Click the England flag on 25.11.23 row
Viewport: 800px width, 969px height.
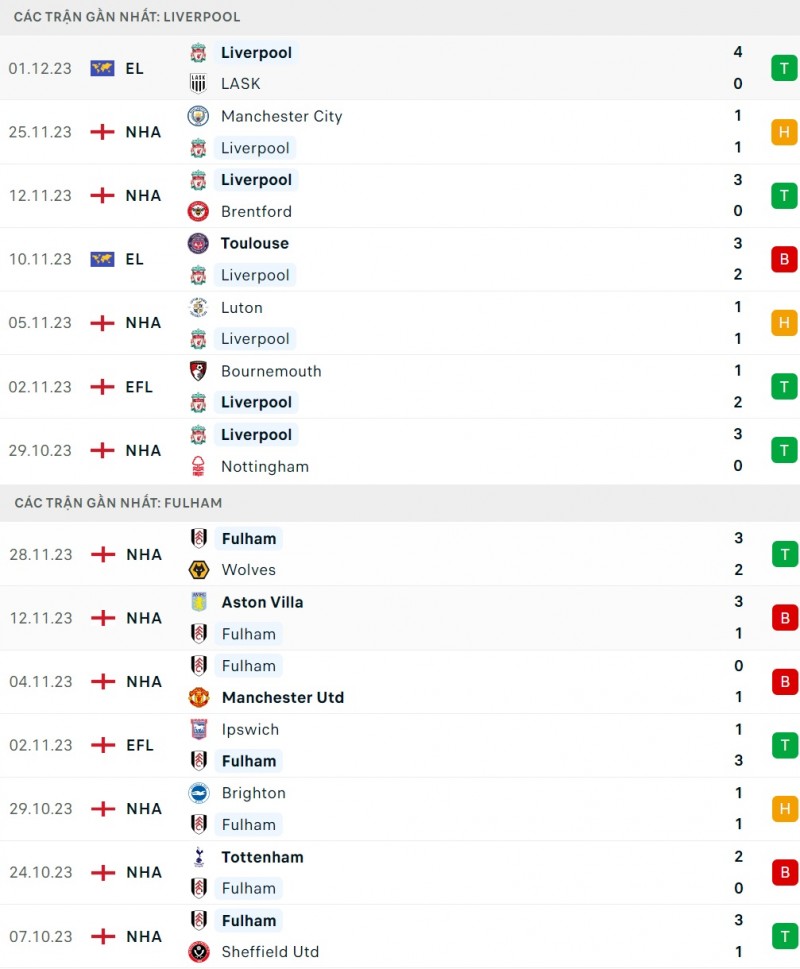point(102,132)
